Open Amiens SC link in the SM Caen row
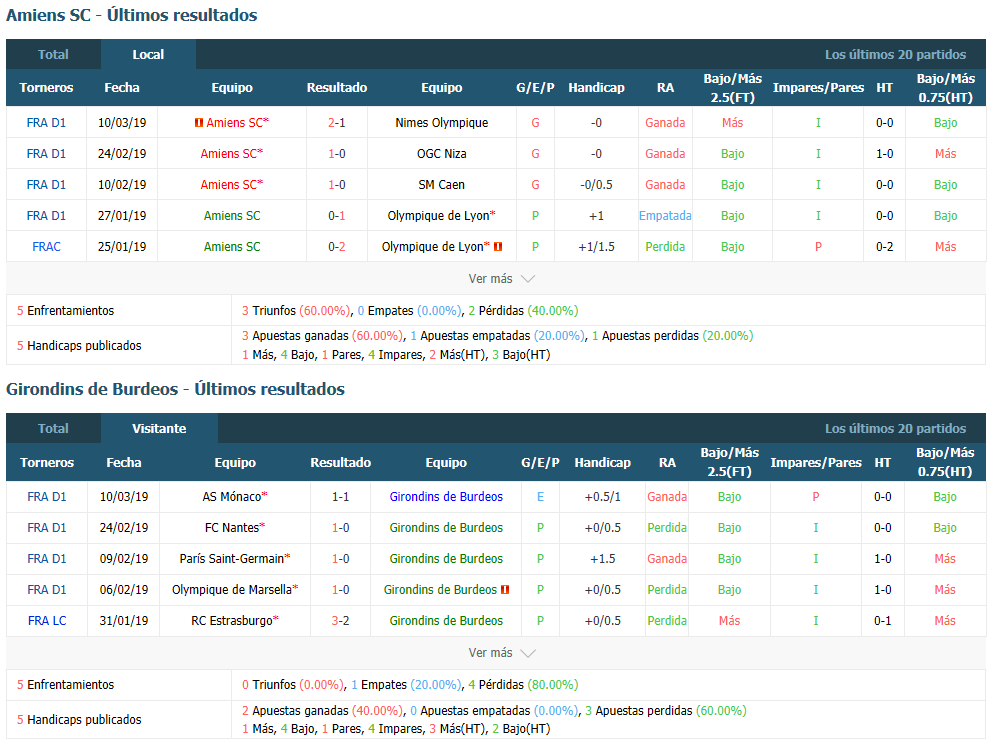The height and width of the screenshot is (745, 993). click(x=229, y=185)
